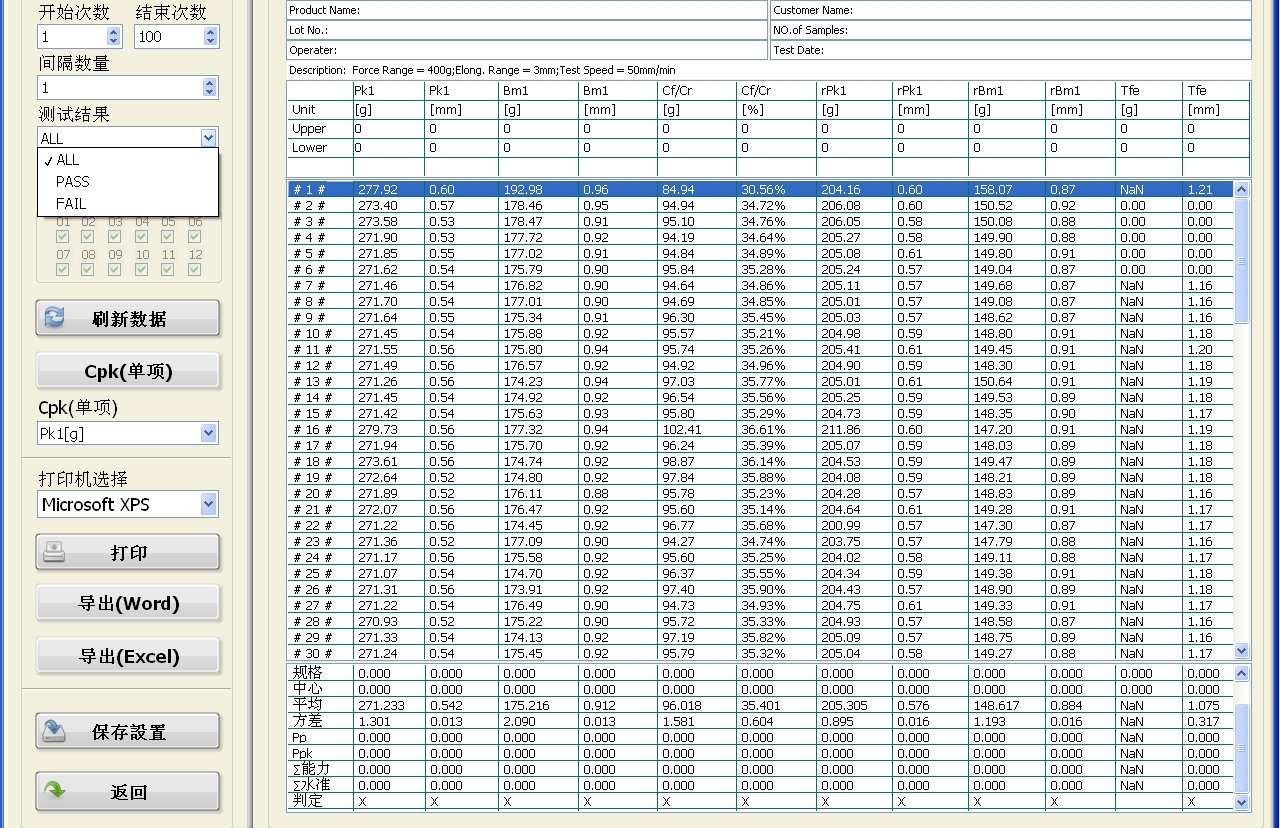Collapse the 测试结果 ALL combo box arrow
This screenshot has height=828, width=1280.
click(x=208, y=138)
